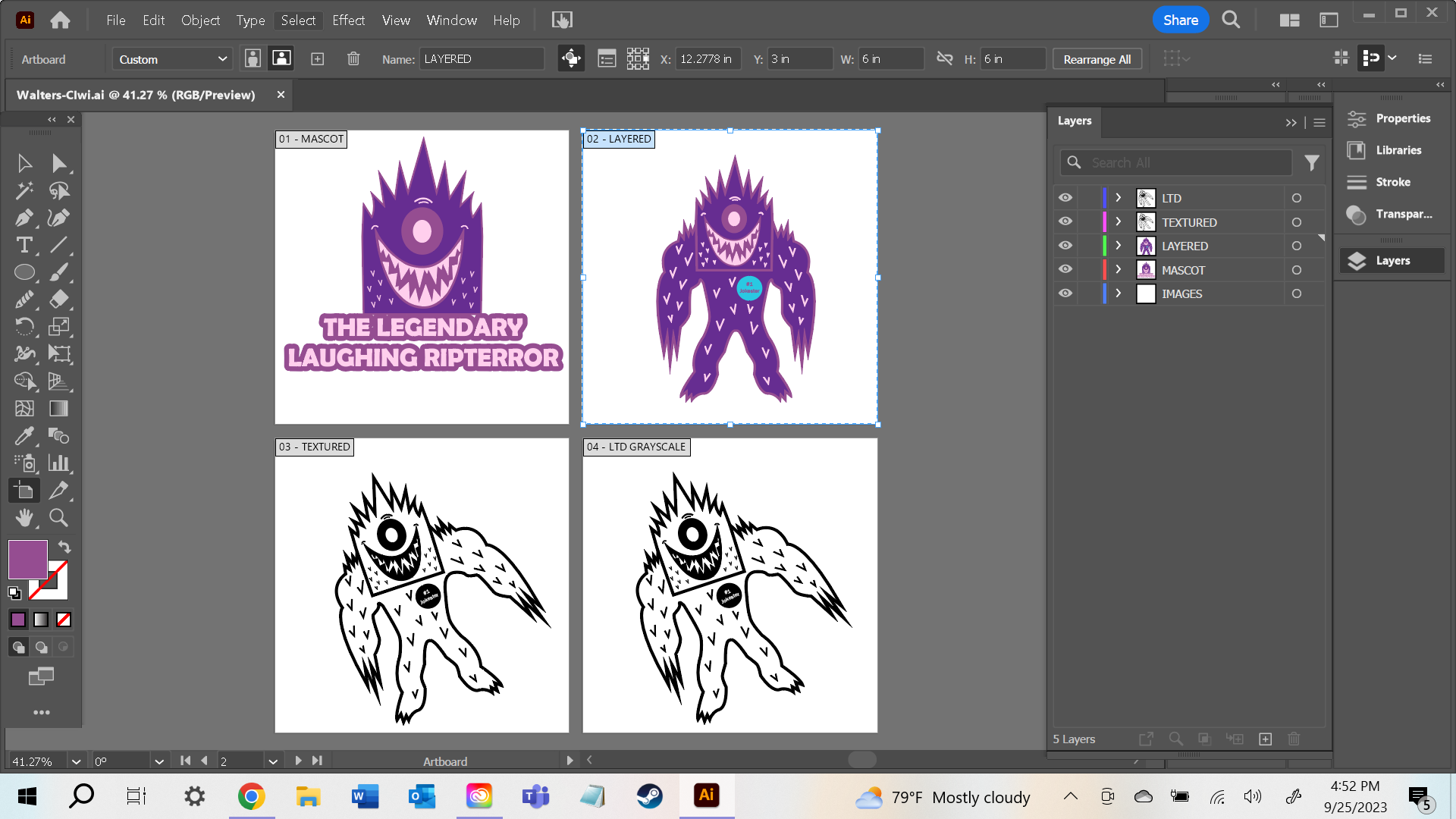
Task: Open the rotate view angle dropdown
Action: pos(158,761)
